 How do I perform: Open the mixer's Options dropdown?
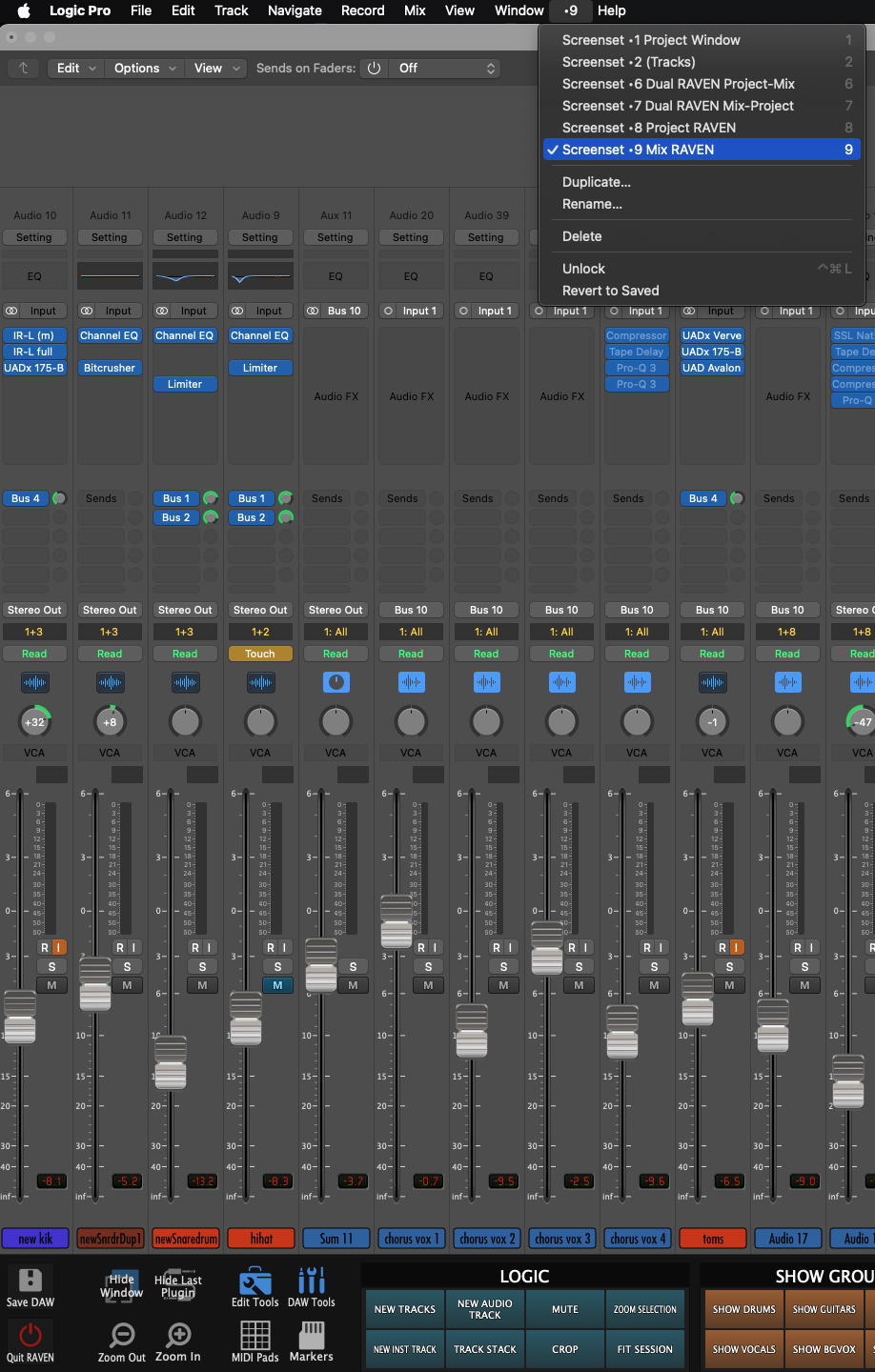[145, 69]
